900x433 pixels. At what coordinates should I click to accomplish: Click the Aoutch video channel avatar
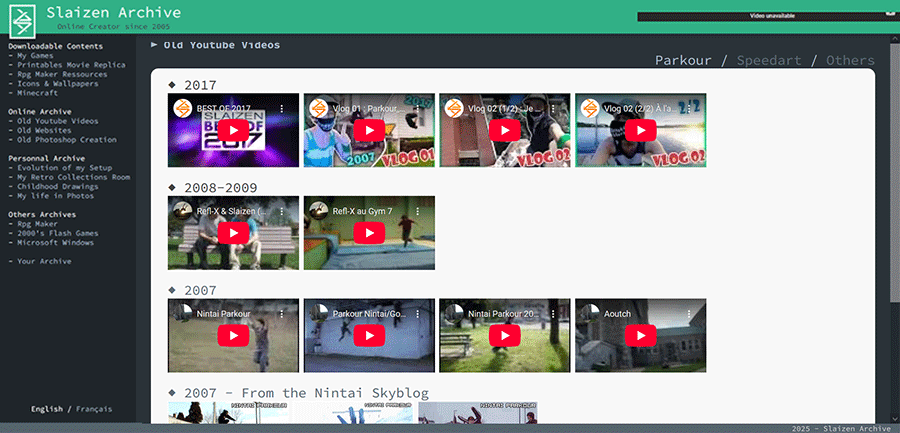[x=589, y=314]
